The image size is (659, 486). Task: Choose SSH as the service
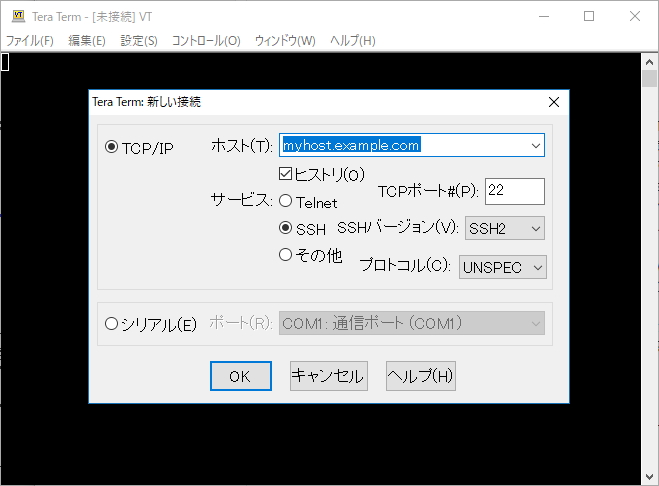tap(286, 228)
